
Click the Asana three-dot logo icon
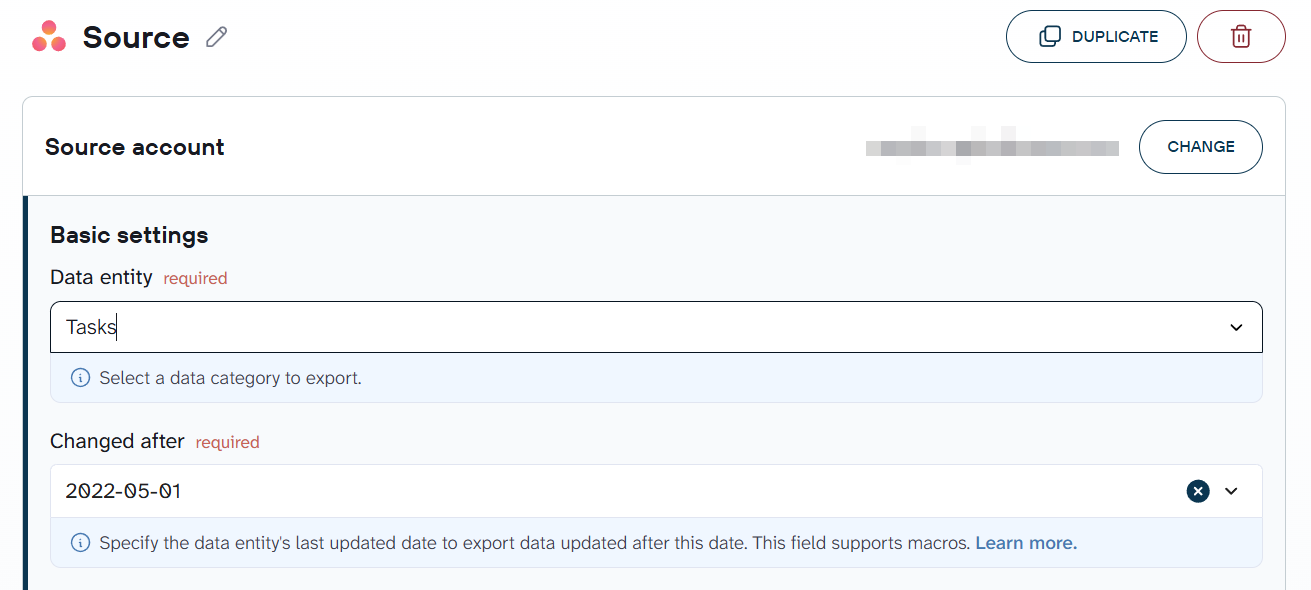point(49,37)
